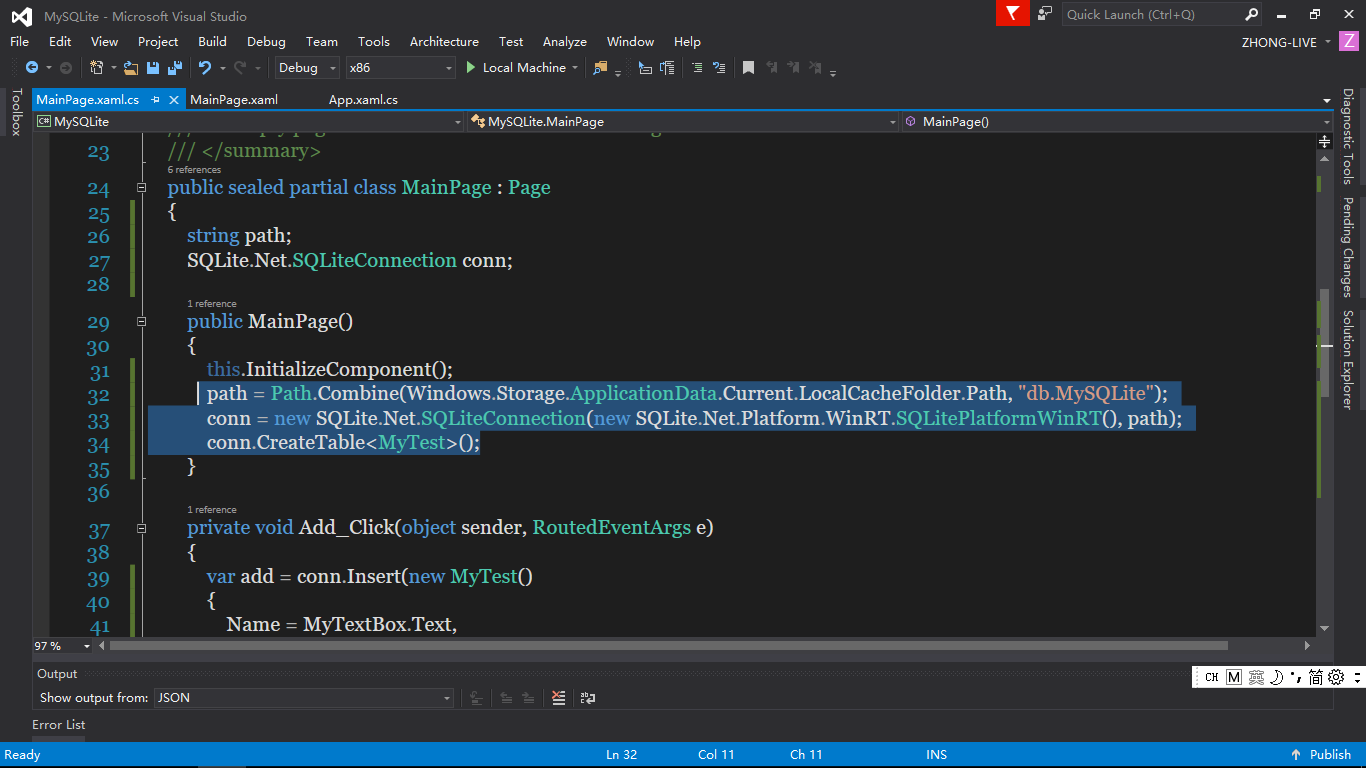The image size is (1366, 768).
Task: Switch to the Error List tab
Action: pos(59,725)
